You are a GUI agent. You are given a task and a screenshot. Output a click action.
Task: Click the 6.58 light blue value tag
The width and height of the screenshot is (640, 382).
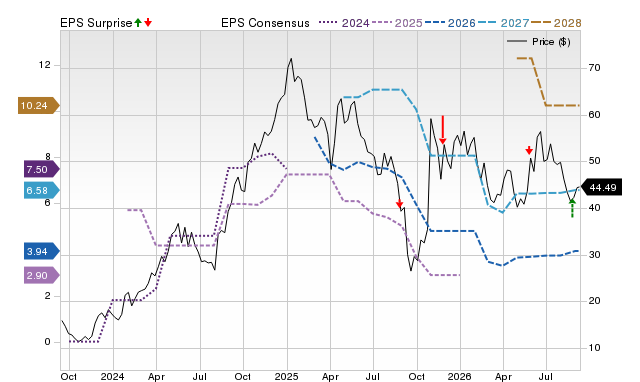coord(42,191)
